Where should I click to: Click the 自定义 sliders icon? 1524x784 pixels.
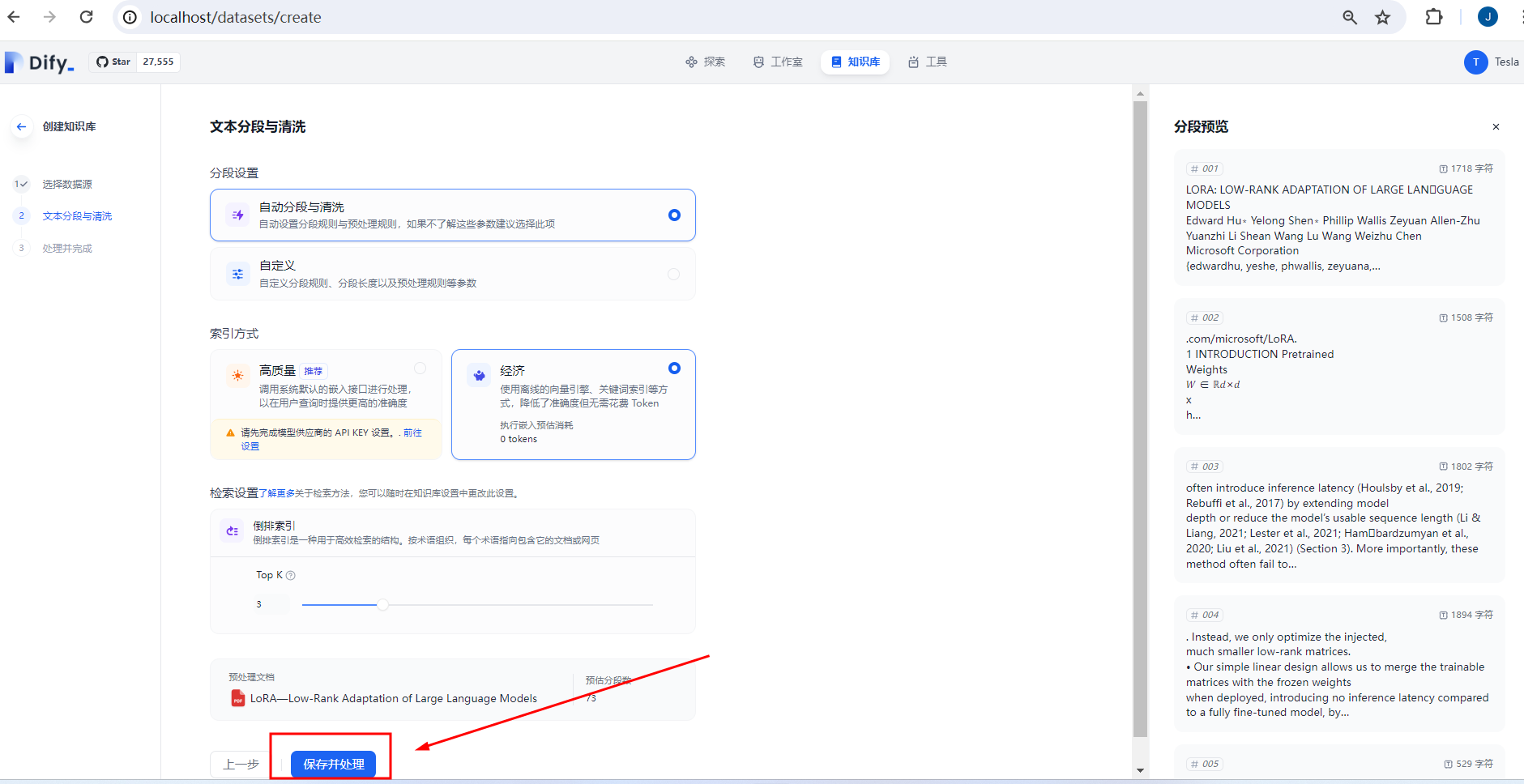[237, 275]
